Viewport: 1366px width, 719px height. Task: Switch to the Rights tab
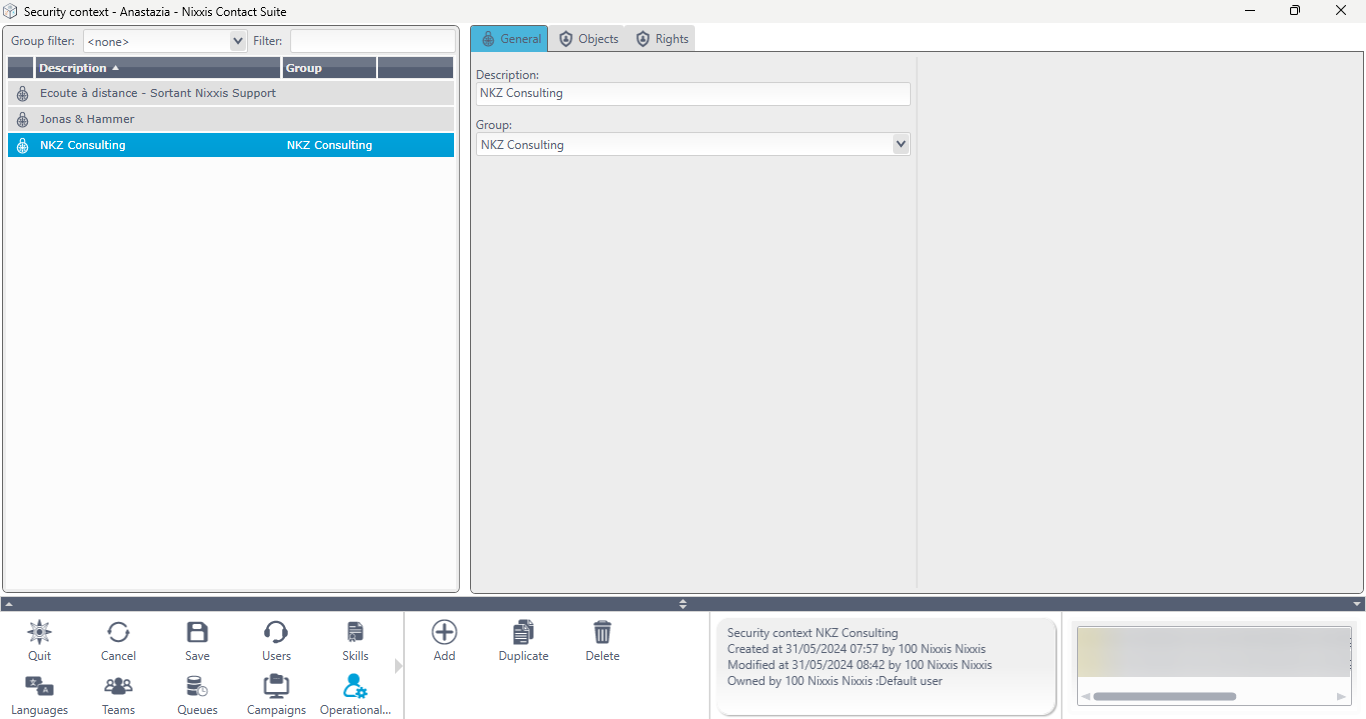(x=661, y=39)
